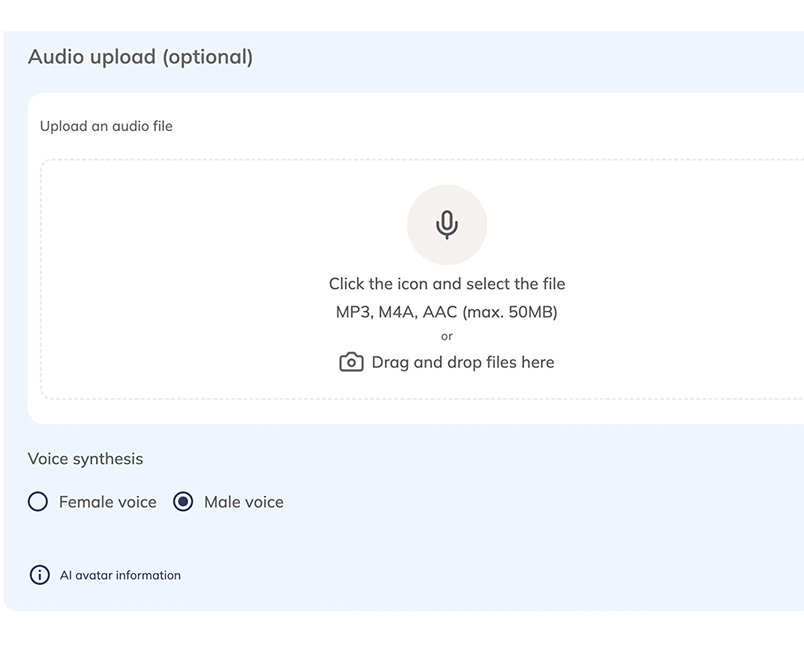Select the Male voice radio button
The height and width of the screenshot is (656, 804).
pyautogui.click(x=183, y=502)
